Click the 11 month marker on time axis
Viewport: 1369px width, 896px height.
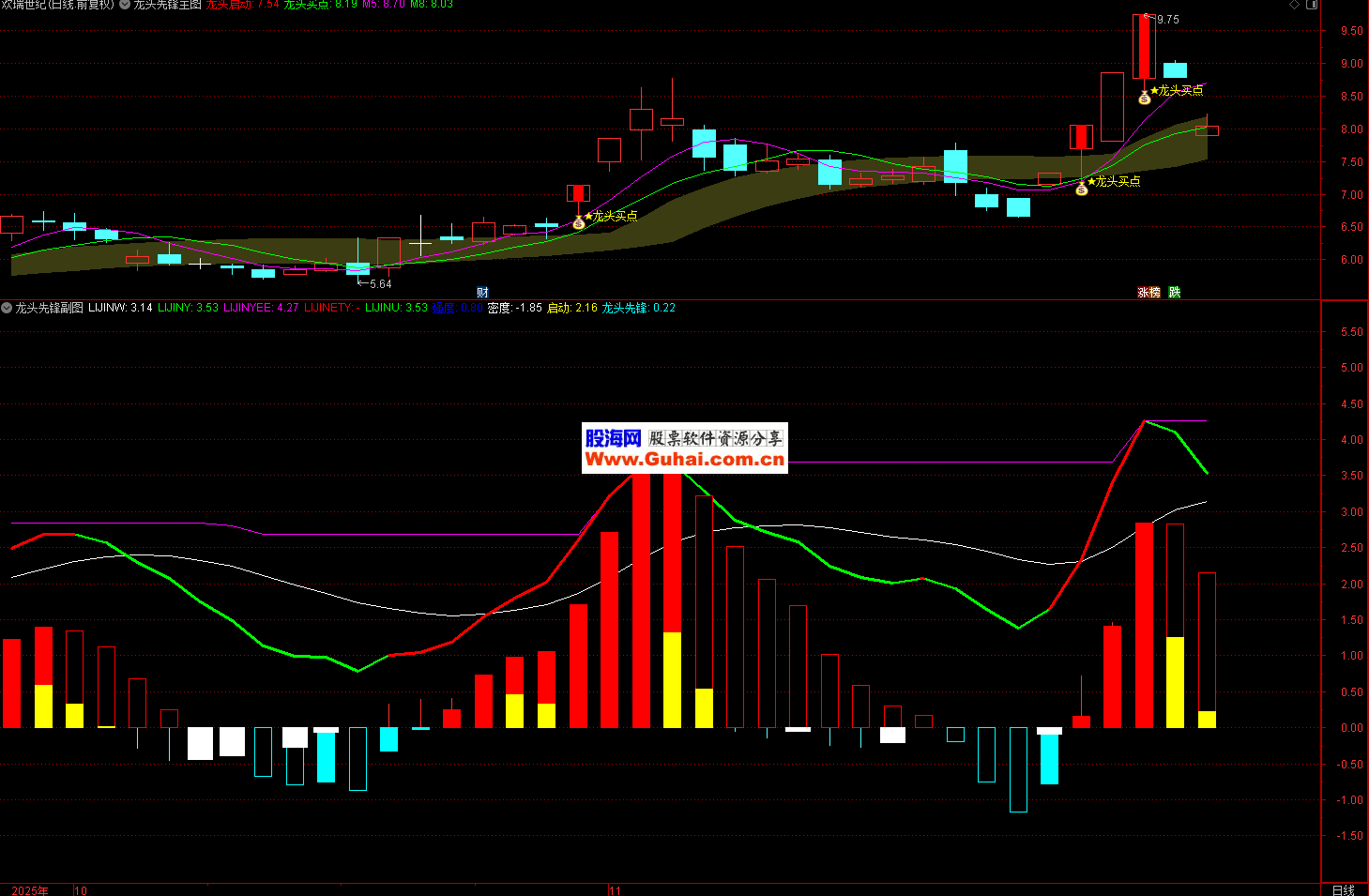(x=615, y=890)
